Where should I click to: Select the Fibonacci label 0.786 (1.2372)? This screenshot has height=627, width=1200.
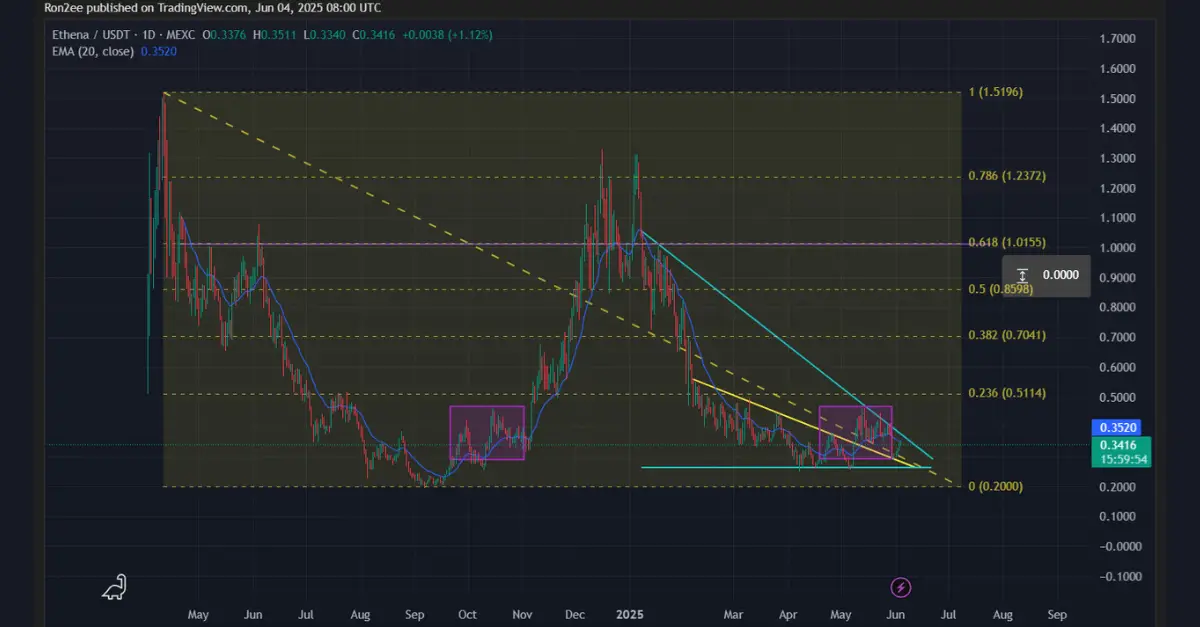1007,176
